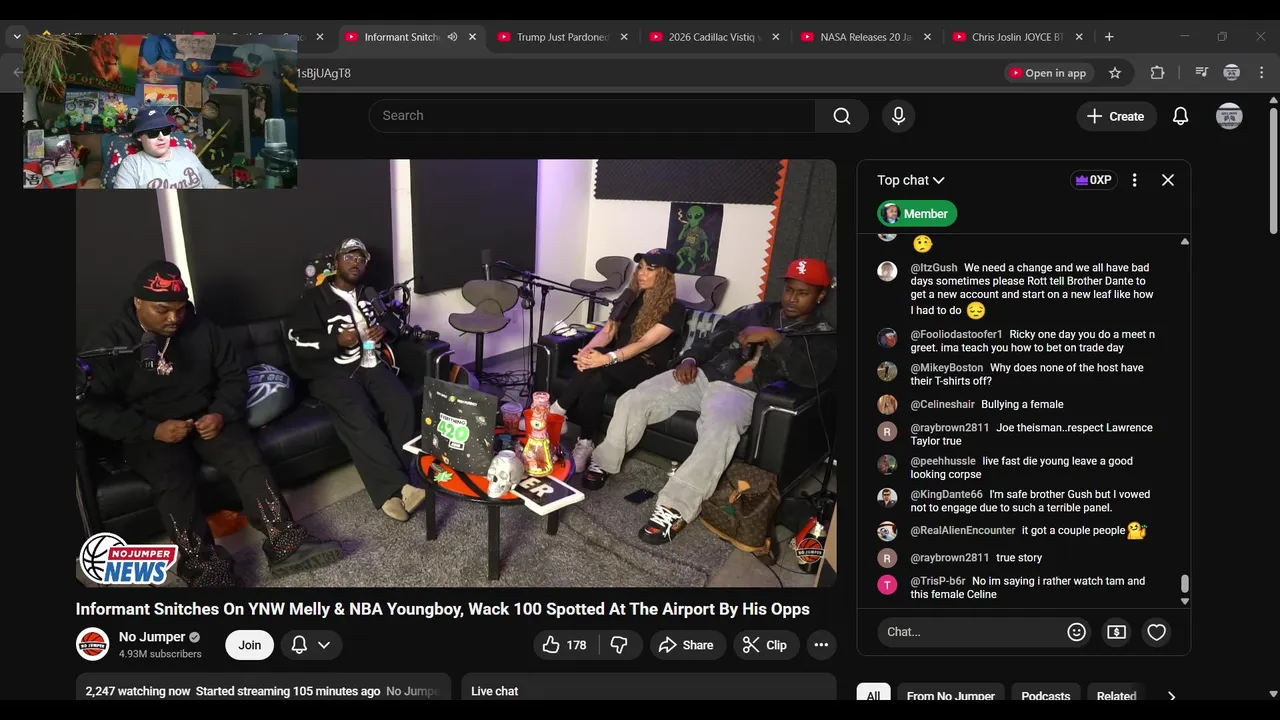
Task: Switch to 2026 Cadillac Vistiq tab
Action: tap(714, 37)
